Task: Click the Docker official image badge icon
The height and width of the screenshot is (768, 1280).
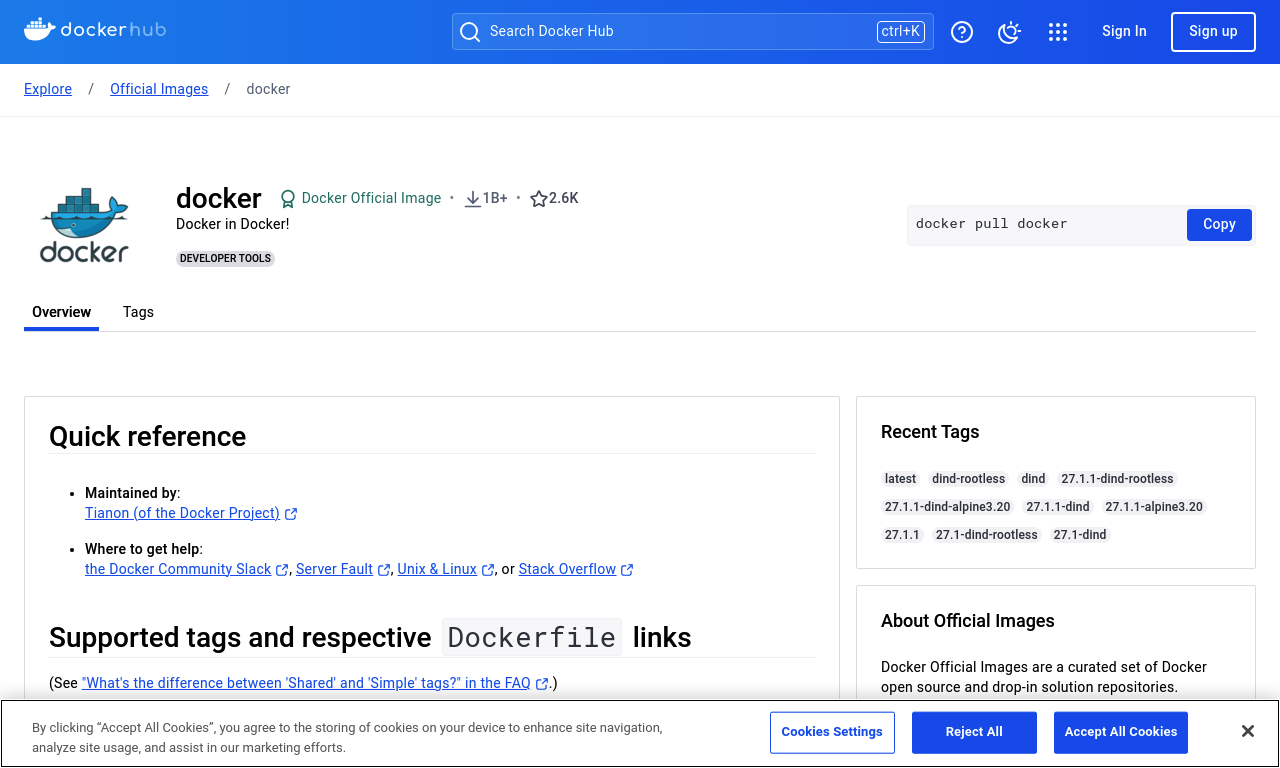Action: pyautogui.click(x=288, y=199)
